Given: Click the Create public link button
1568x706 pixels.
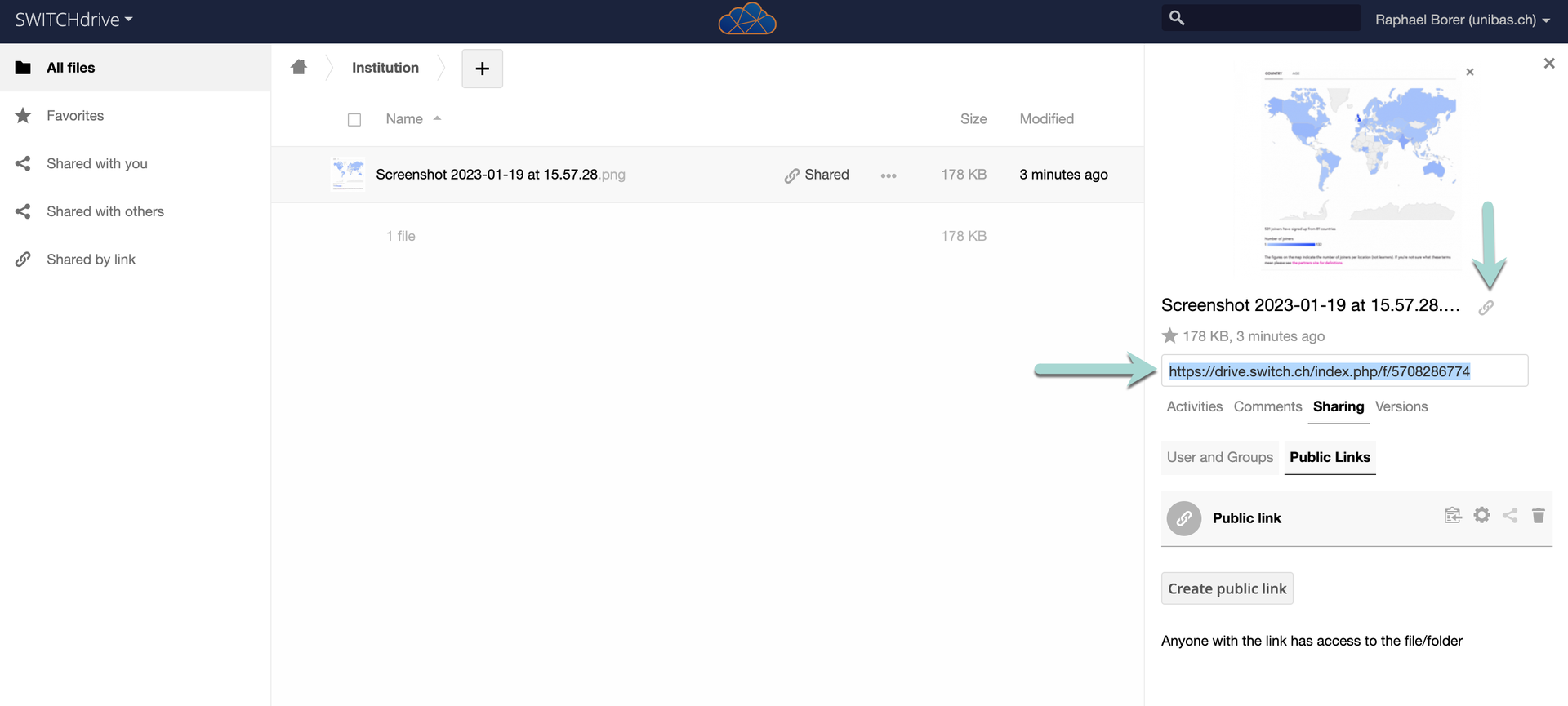Looking at the screenshot, I should (x=1227, y=588).
